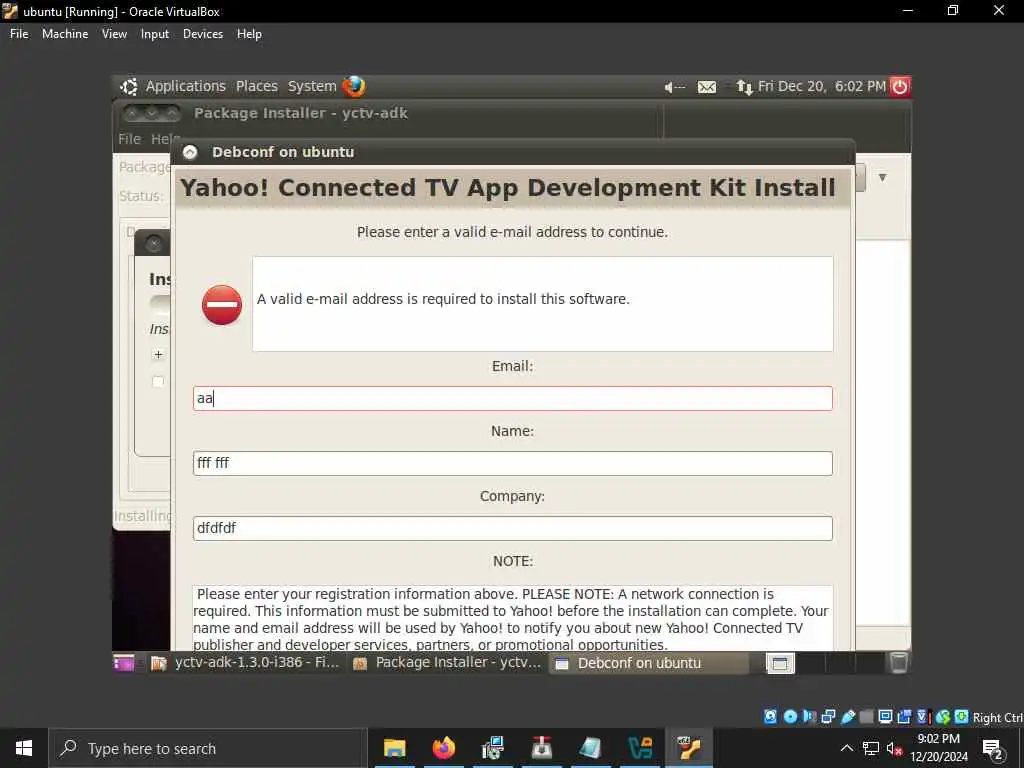Open the Ubuntu Places menu
Image resolution: width=1024 pixels, height=768 pixels.
coord(257,86)
